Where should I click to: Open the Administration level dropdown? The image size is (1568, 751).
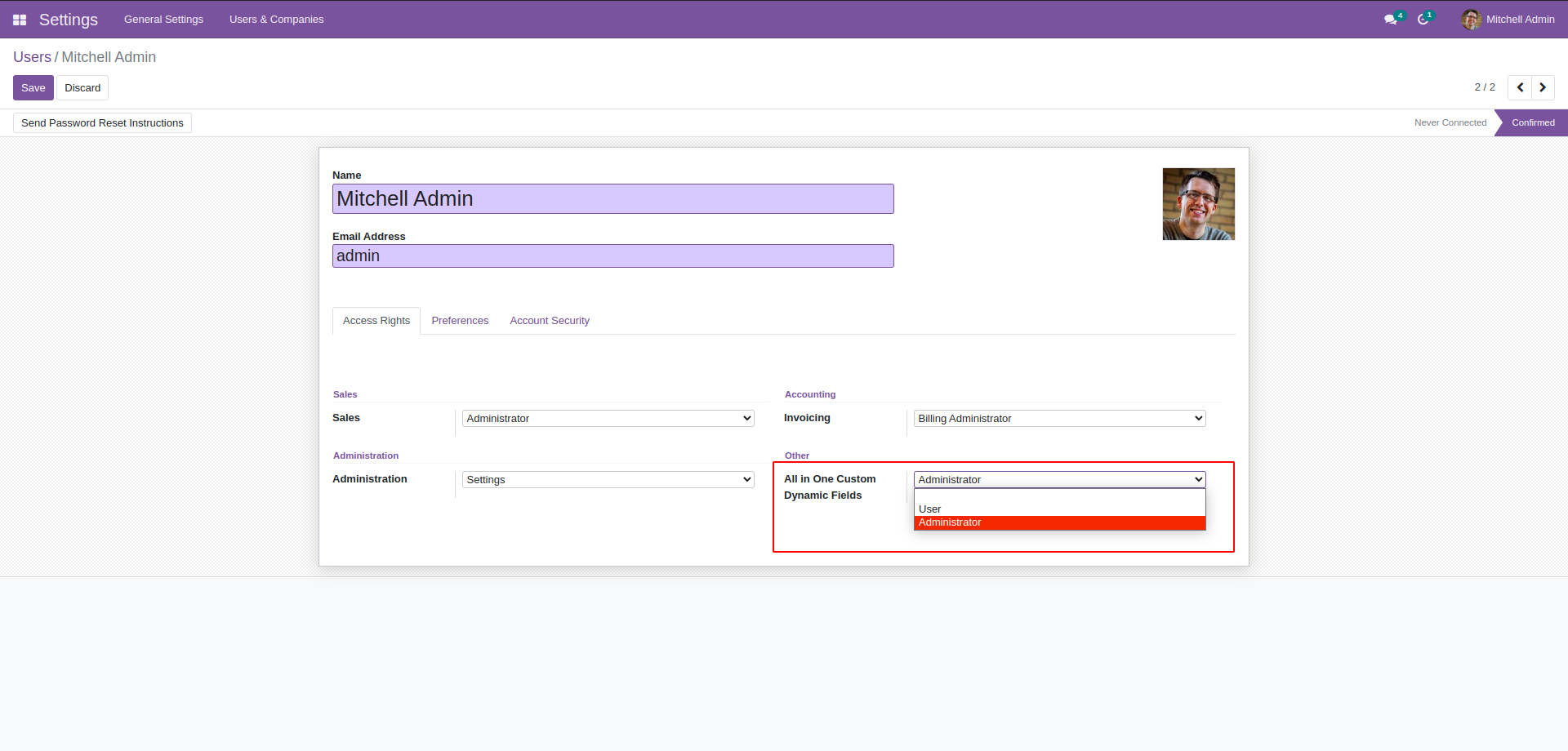click(x=608, y=480)
